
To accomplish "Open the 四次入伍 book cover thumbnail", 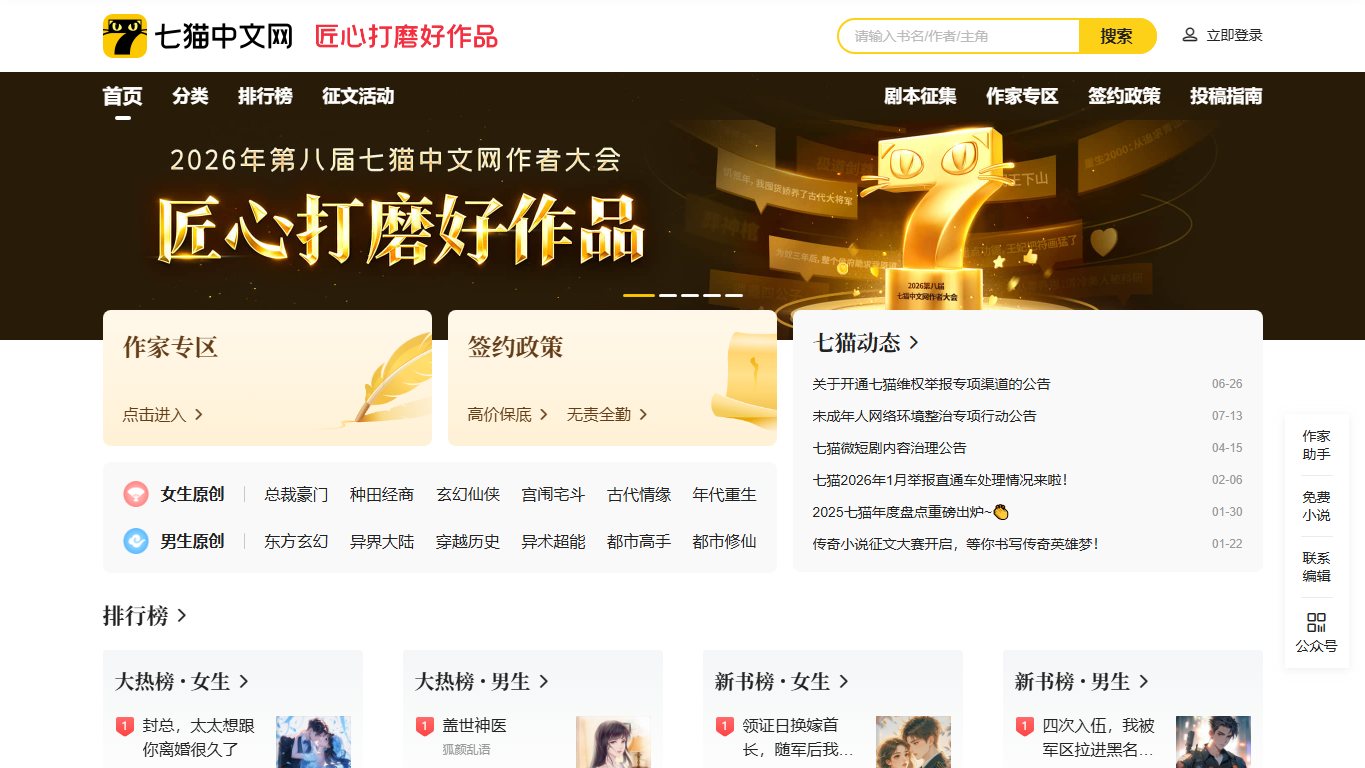I will (x=1213, y=742).
